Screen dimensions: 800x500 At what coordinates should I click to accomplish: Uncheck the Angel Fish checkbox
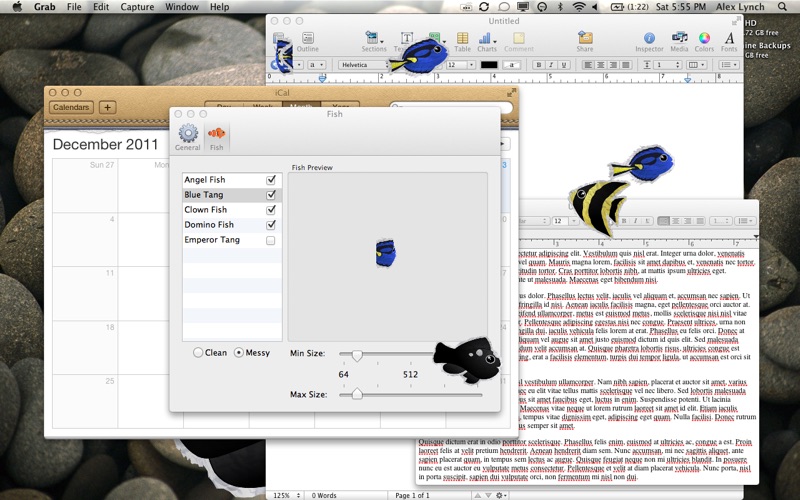(271, 180)
